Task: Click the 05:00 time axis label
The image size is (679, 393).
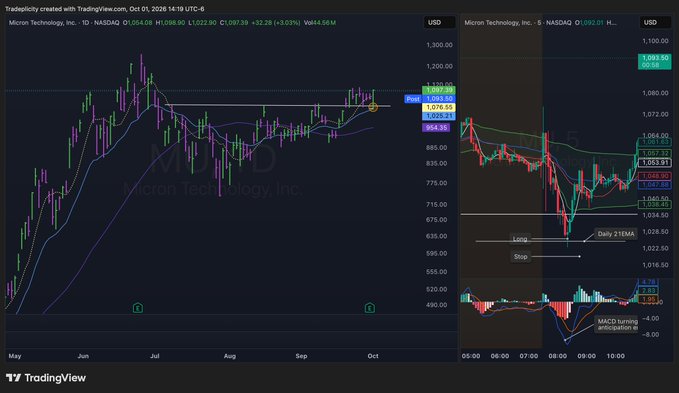Action: tap(471, 356)
